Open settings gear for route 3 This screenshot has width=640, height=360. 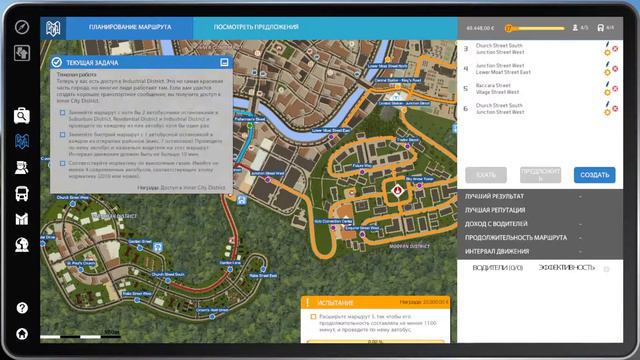pyautogui.click(x=607, y=53)
